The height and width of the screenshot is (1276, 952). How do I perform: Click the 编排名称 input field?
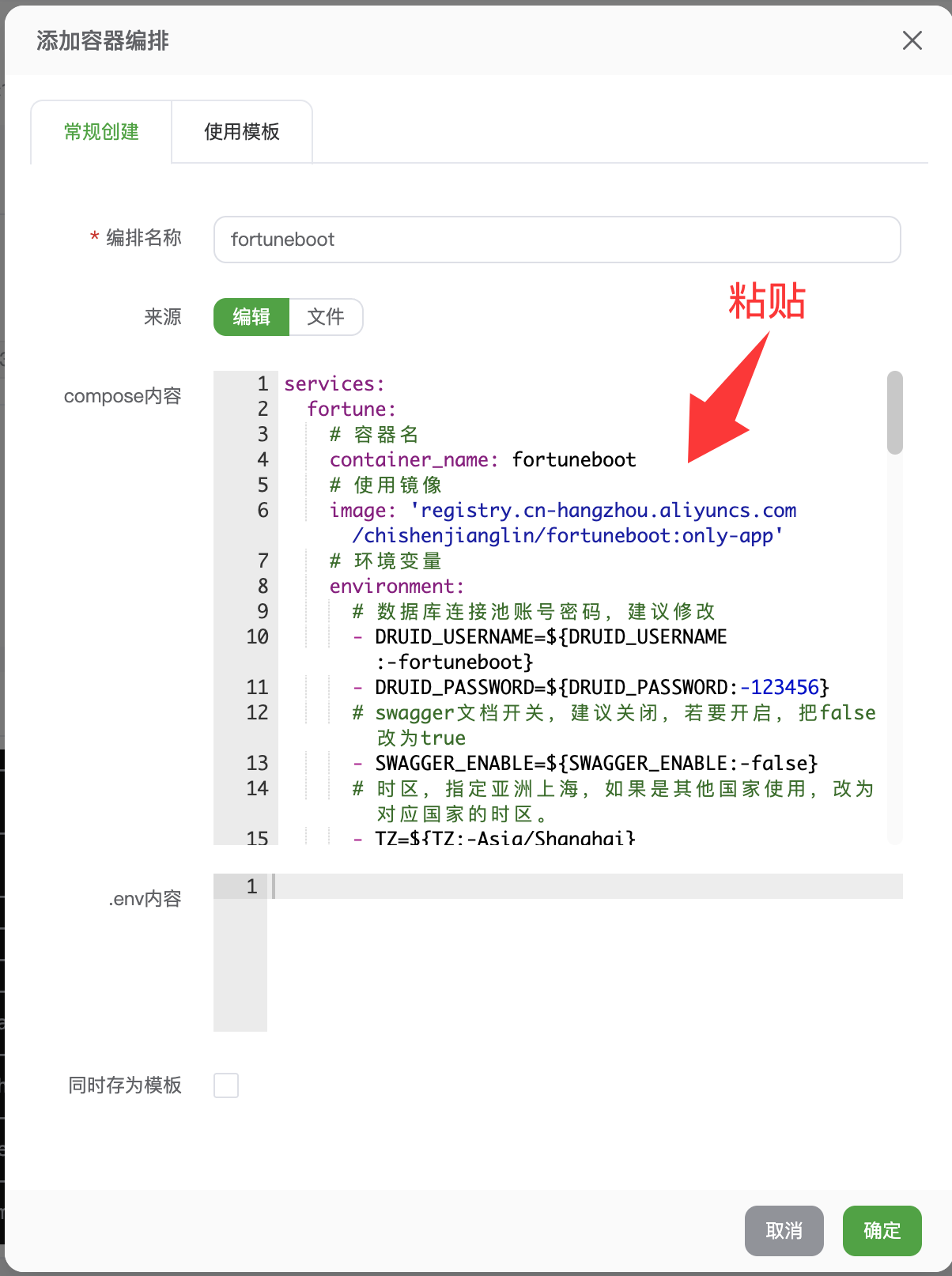(x=557, y=240)
